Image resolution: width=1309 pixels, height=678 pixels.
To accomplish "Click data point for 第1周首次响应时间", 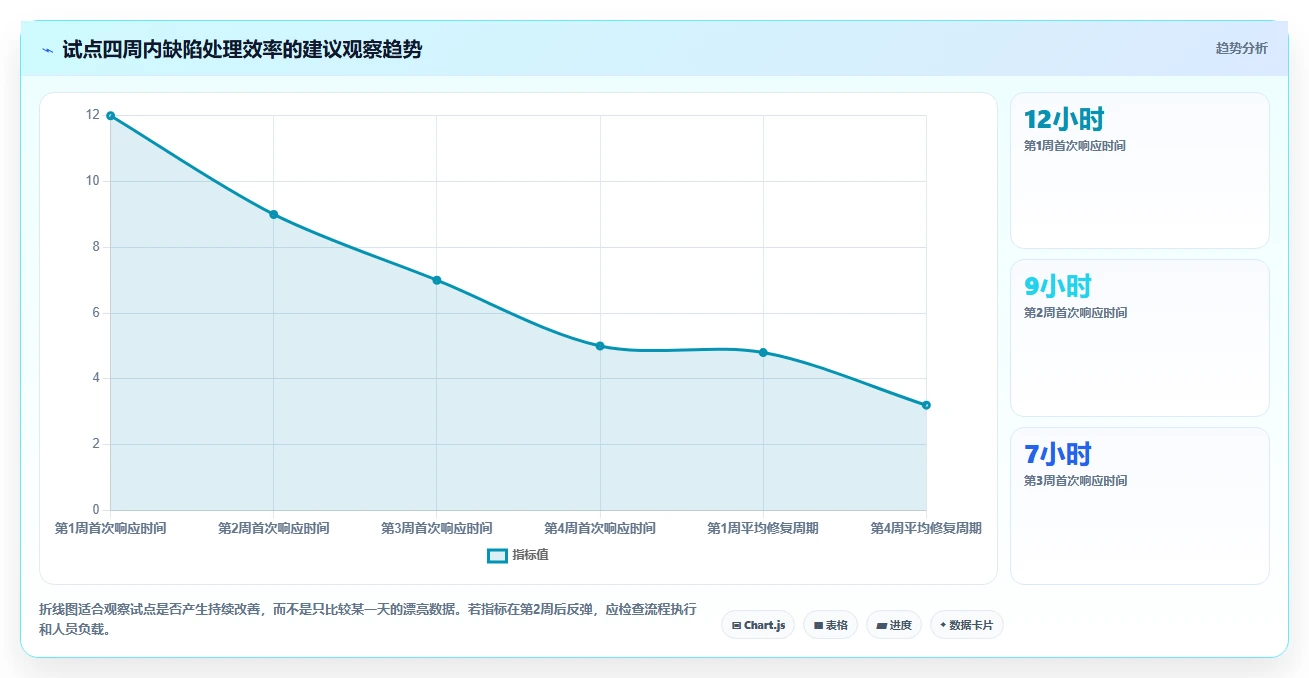I will [x=110, y=116].
